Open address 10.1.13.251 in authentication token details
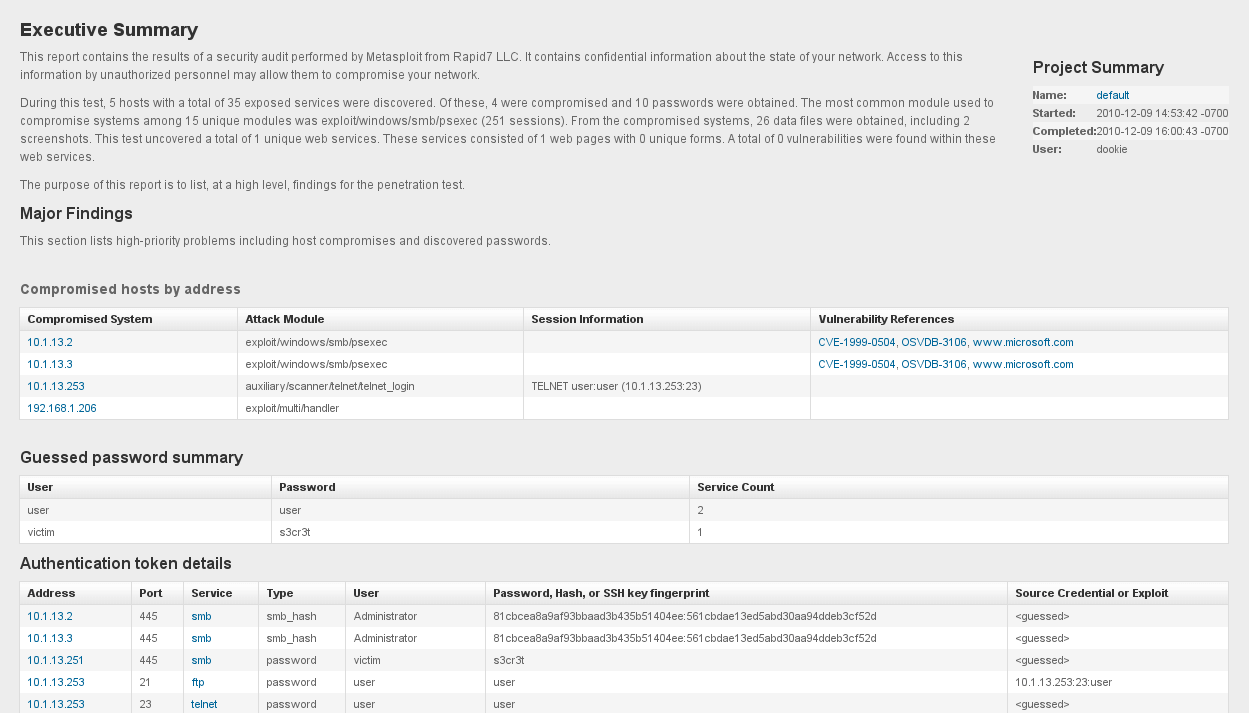The height and width of the screenshot is (713, 1249). (x=56, y=660)
